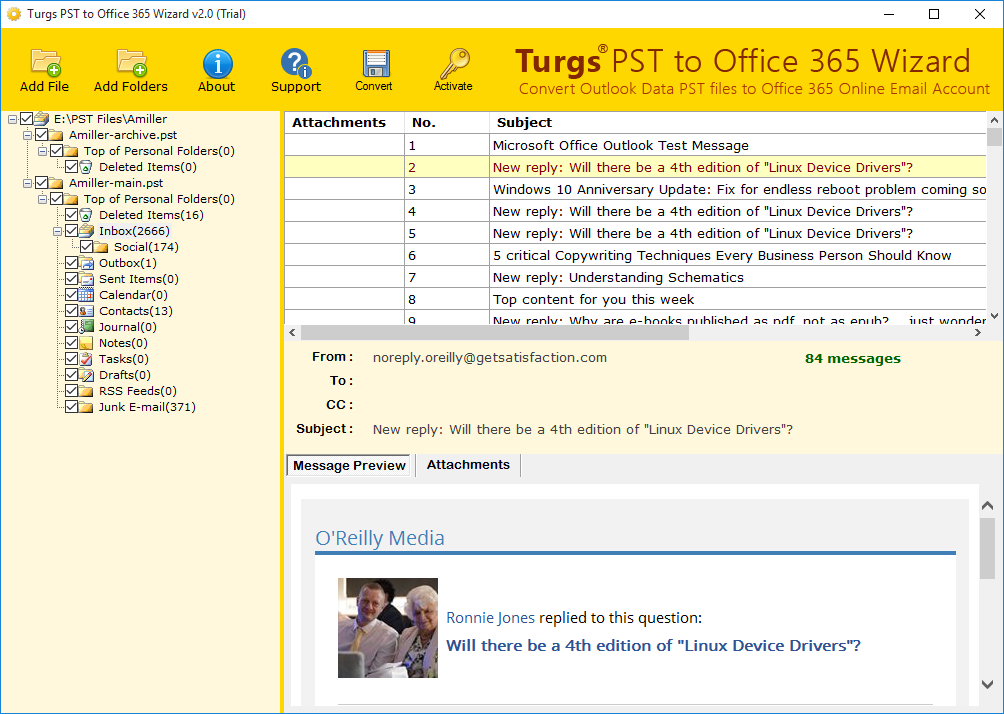Click the Amiller-archive.pst folder icon
This screenshot has width=1004, height=714.
coord(57,134)
